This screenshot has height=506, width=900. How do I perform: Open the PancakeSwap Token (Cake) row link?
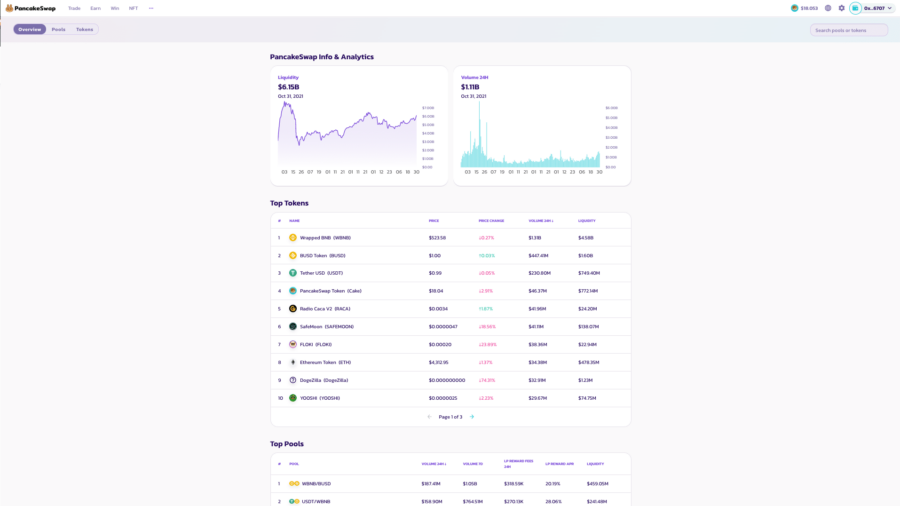330,291
